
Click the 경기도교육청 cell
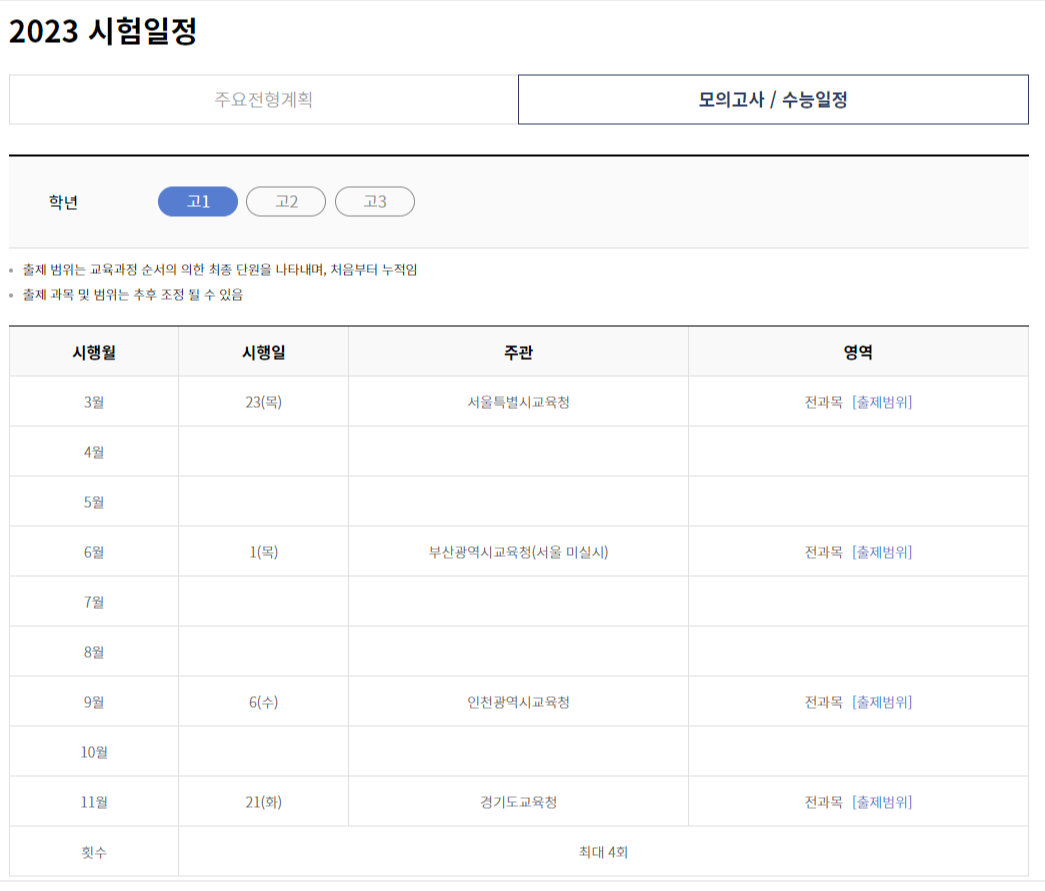click(x=519, y=802)
